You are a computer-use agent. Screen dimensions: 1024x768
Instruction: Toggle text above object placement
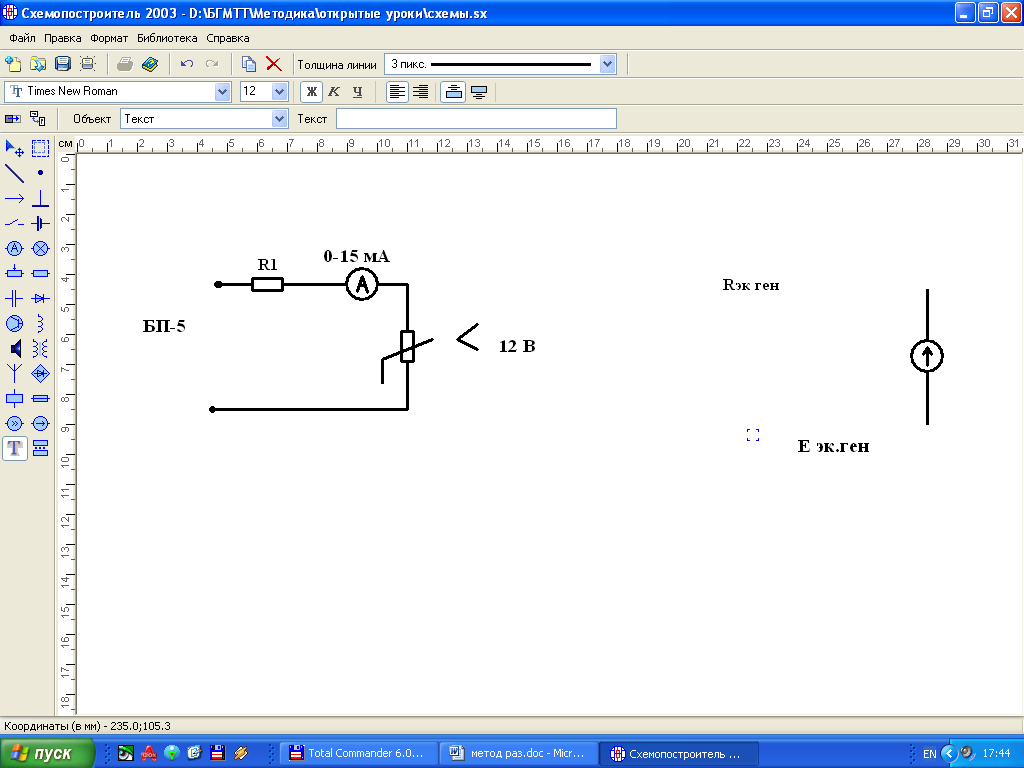453,92
